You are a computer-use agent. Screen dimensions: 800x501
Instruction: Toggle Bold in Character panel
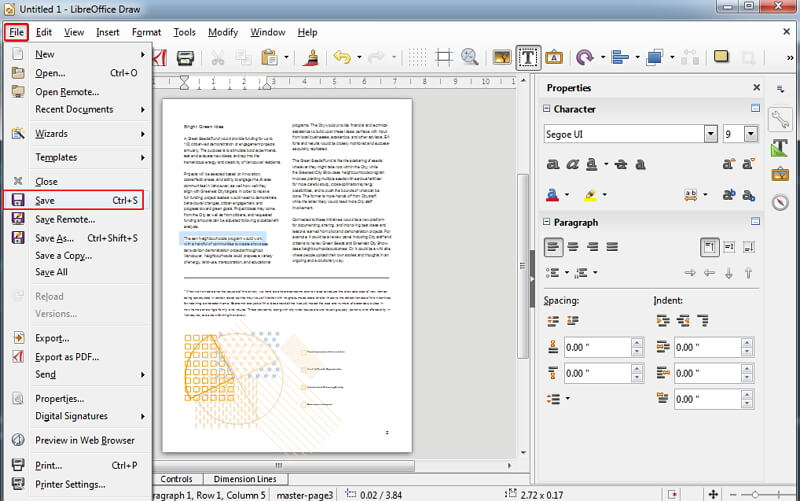(553, 164)
